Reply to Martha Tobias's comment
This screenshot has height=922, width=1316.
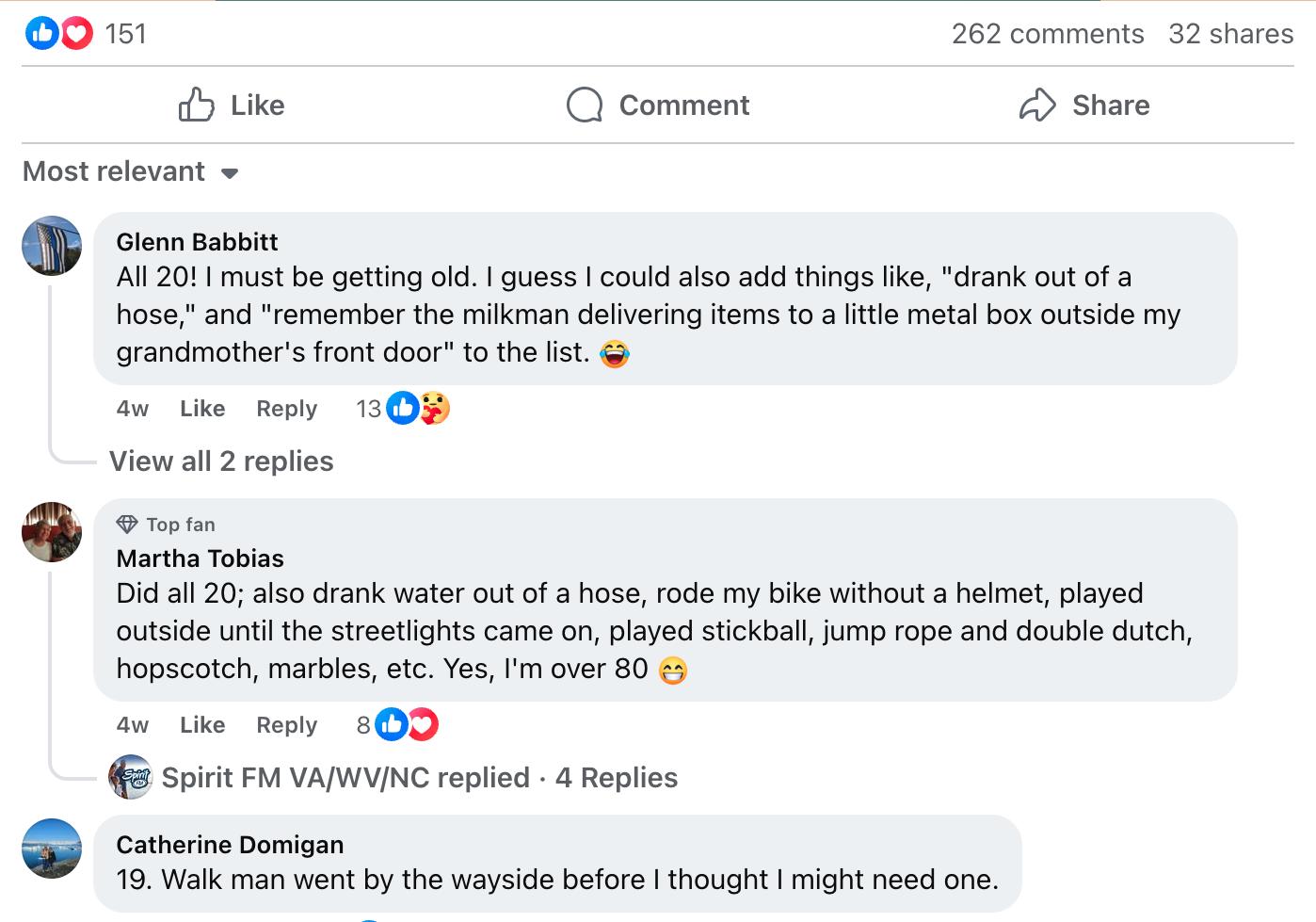click(x=286, y=725)
